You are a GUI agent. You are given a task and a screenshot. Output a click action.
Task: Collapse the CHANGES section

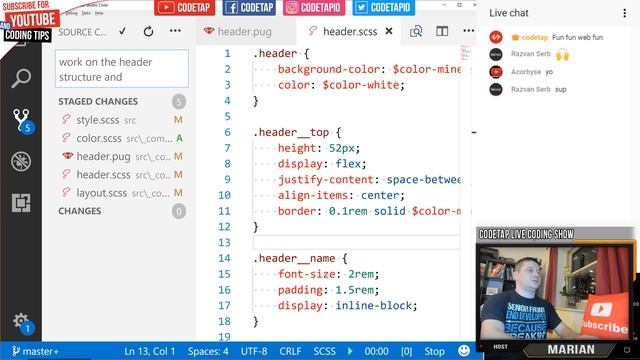(80, 211)
